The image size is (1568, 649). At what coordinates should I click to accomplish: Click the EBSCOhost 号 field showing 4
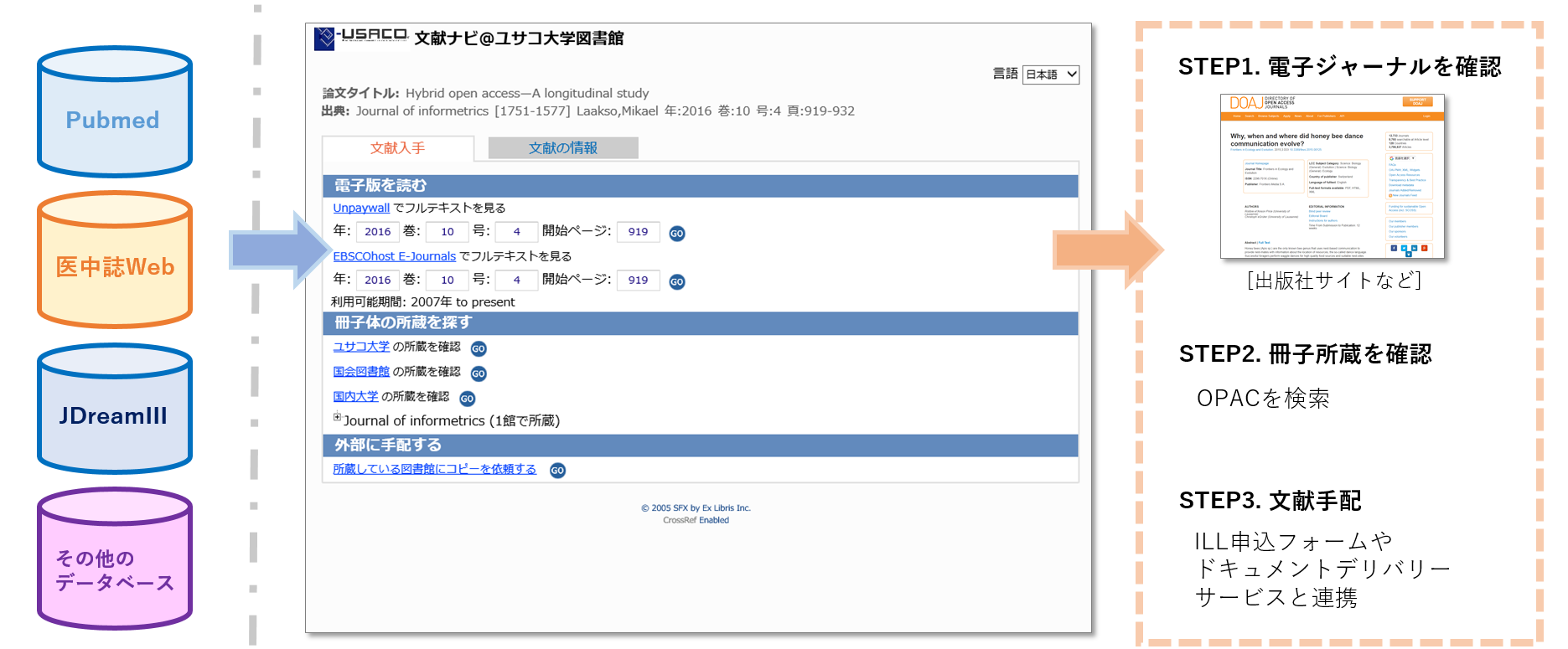point(517,281)
